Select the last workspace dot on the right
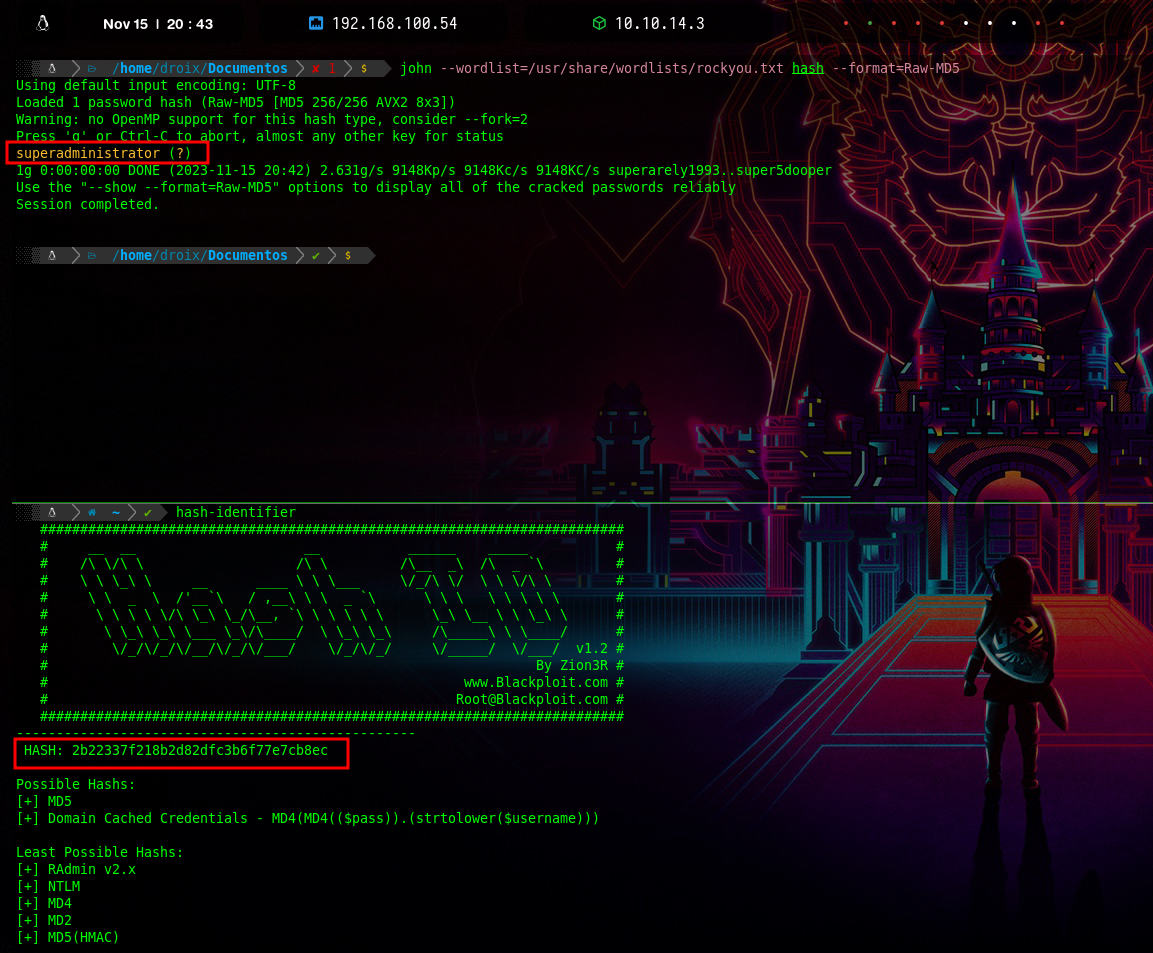This screenshot has height=953, width=1153. pyautogui.click(x=1061, y=23)
